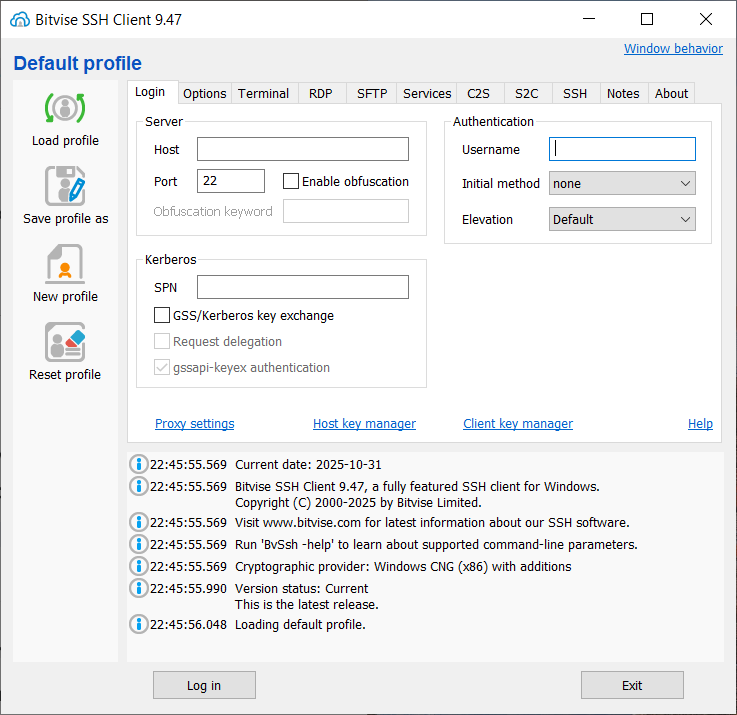Click info icon beside Current date log entry

tap(139, 464)
